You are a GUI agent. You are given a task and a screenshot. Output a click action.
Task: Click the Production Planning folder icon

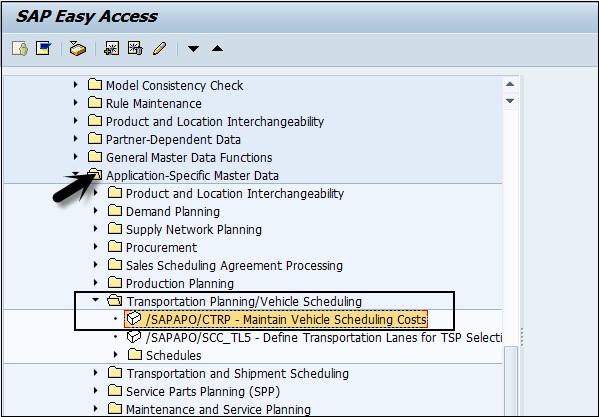pos(115,282)
